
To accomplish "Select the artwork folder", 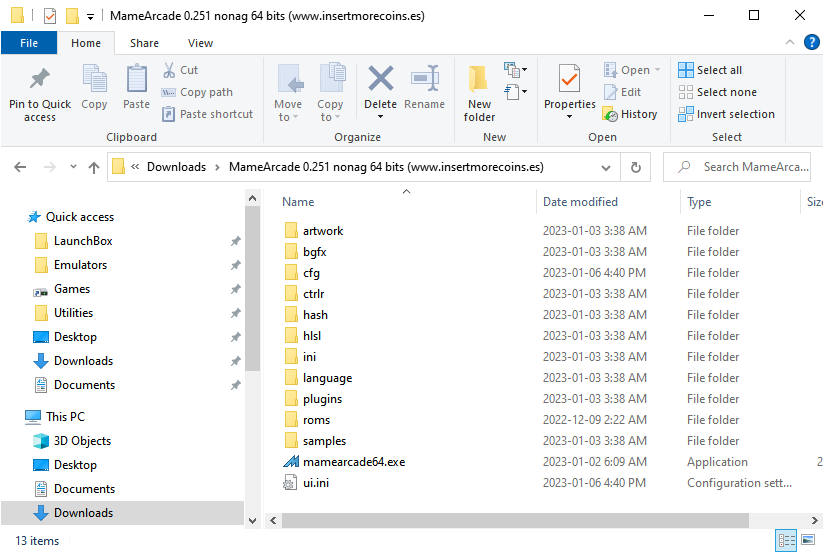I will click(x=314, y=231).
